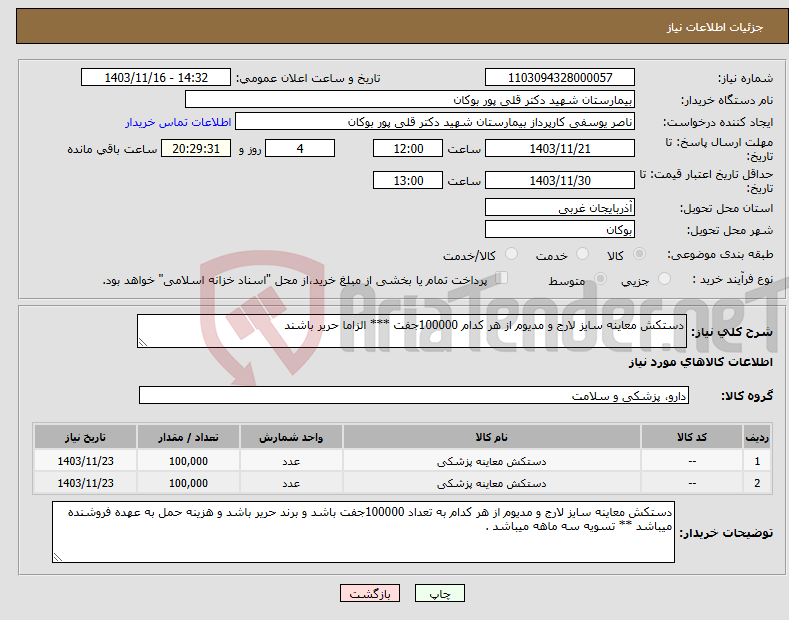Click the goods group field دارو، پزشکی و سلامت
This screenshot has height=620, width=789.
click(x=414, y=396)
